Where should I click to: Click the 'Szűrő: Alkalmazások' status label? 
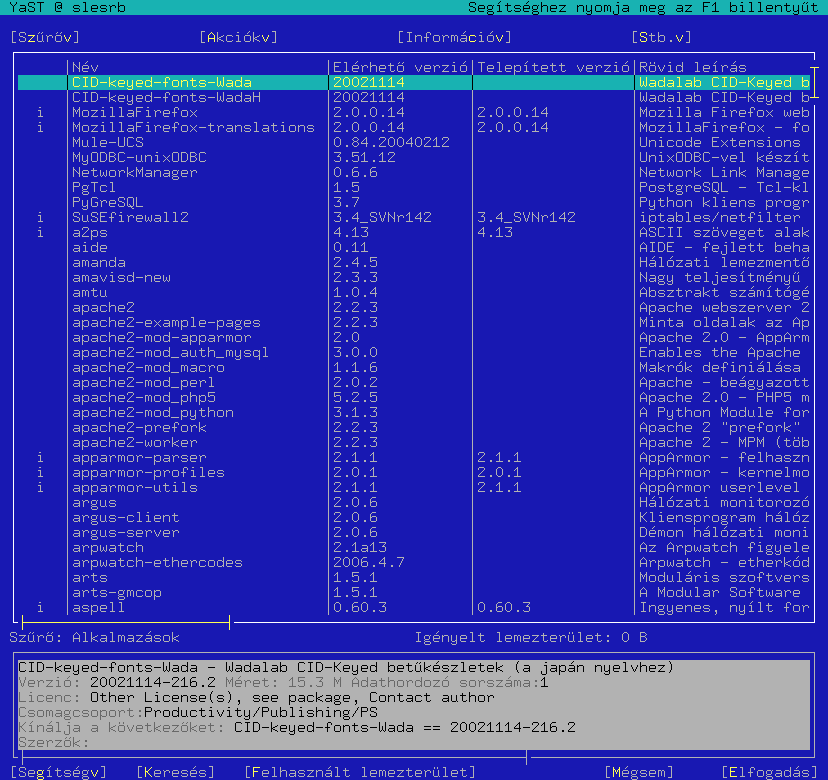95,637
